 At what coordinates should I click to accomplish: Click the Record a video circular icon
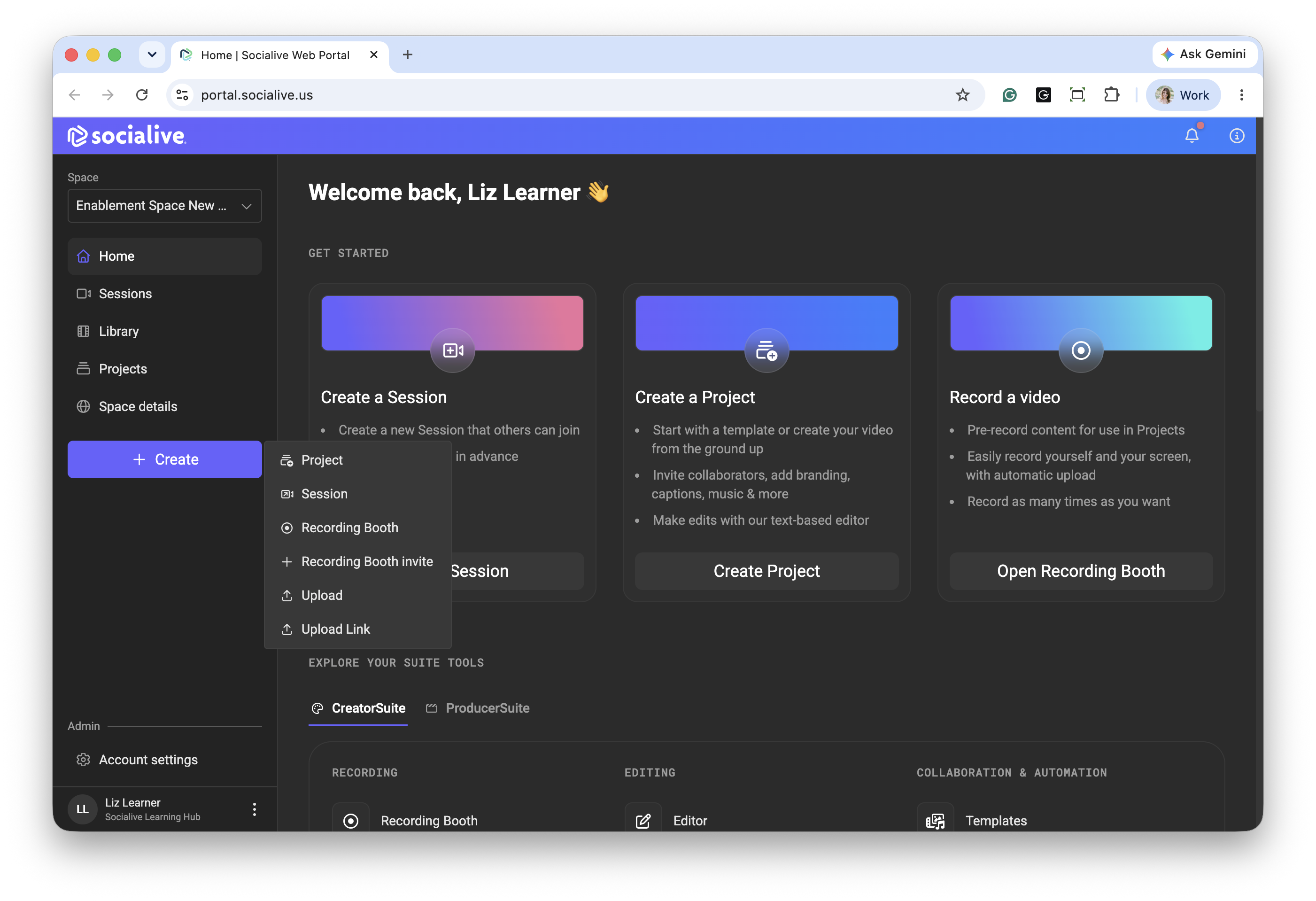coord(1081,350)
